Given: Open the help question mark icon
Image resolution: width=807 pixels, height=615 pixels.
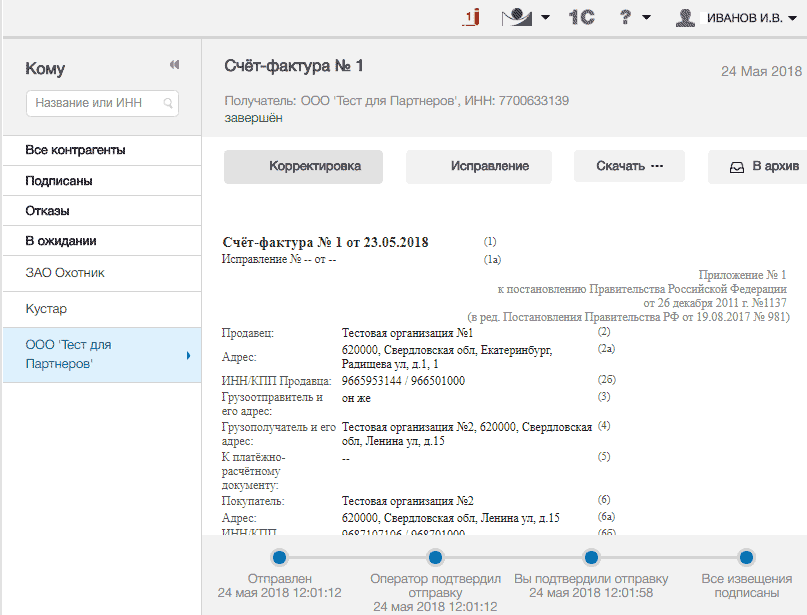Looking at the screenshot, I should 625,17.
